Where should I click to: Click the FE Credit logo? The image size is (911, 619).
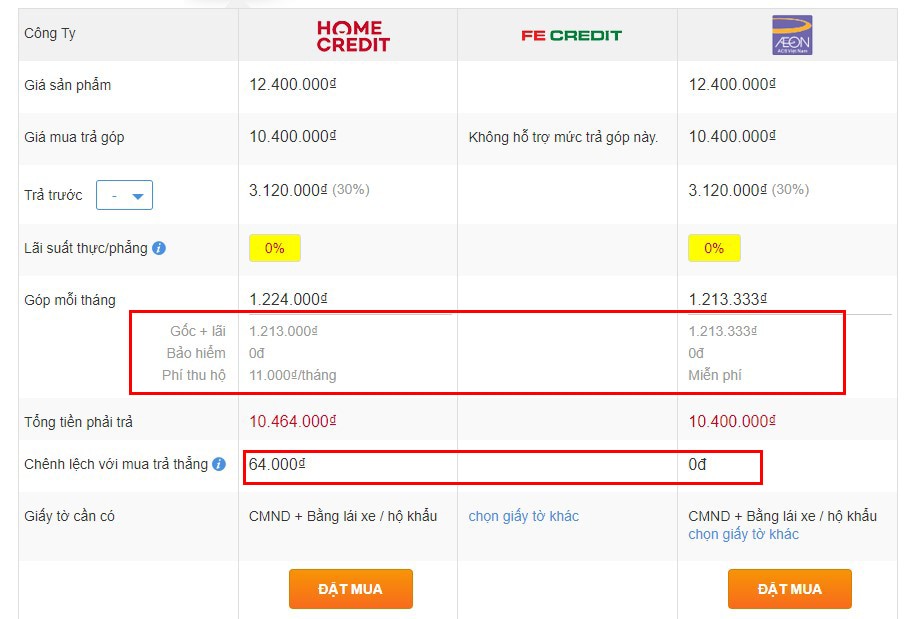click(x=571, y=35)
